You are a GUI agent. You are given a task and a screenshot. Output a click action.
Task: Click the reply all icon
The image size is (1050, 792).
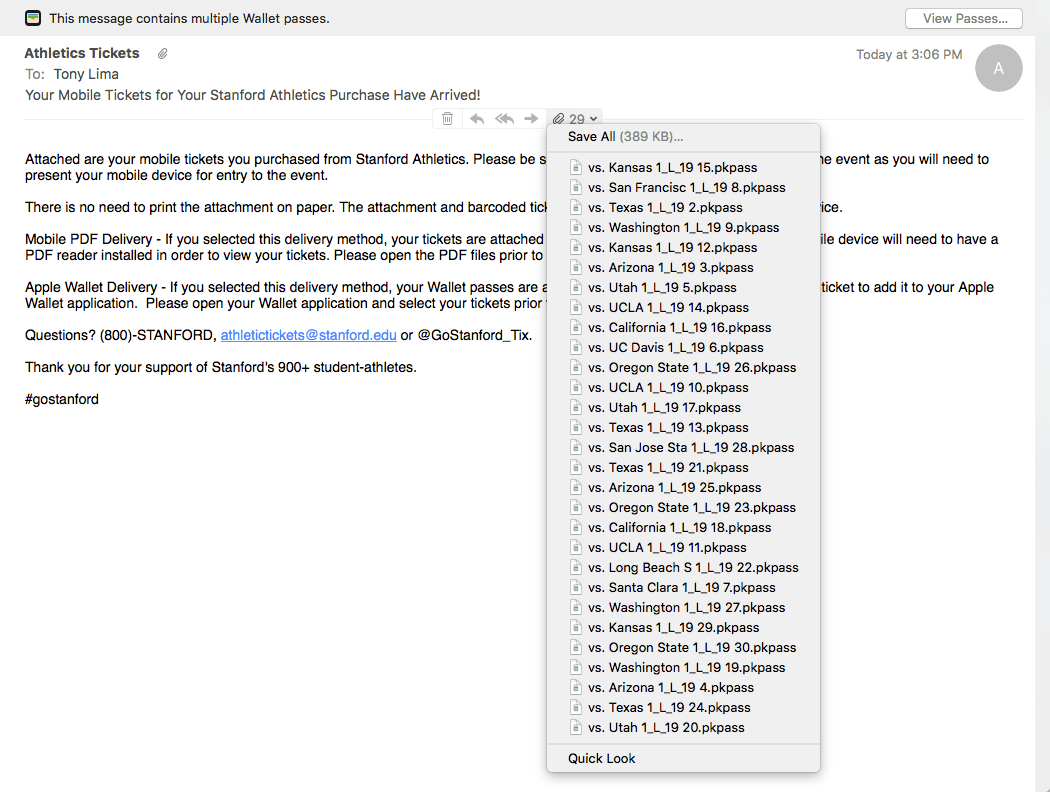coord(504,118)
